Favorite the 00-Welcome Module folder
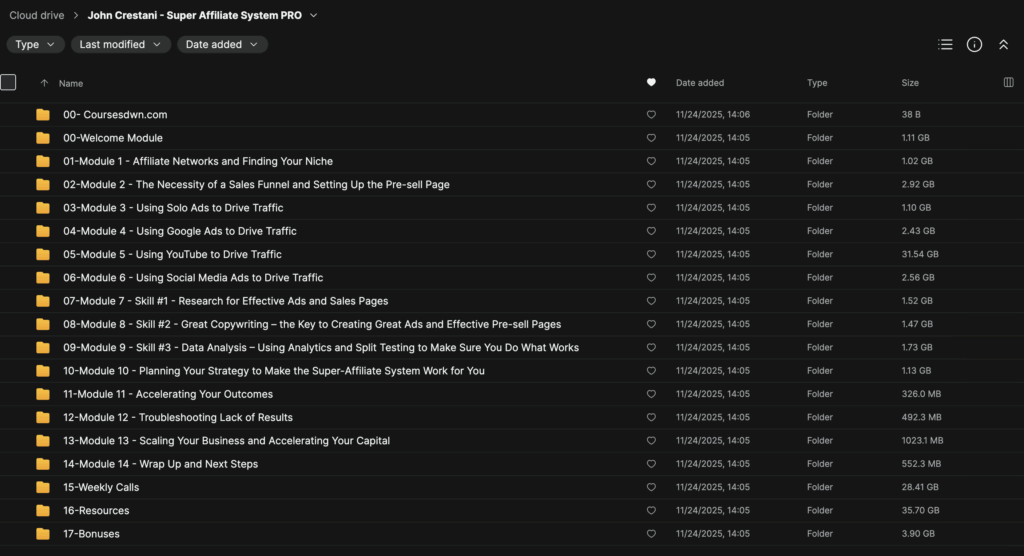Viewport: 1024px width, 556px height. point(651,138)
